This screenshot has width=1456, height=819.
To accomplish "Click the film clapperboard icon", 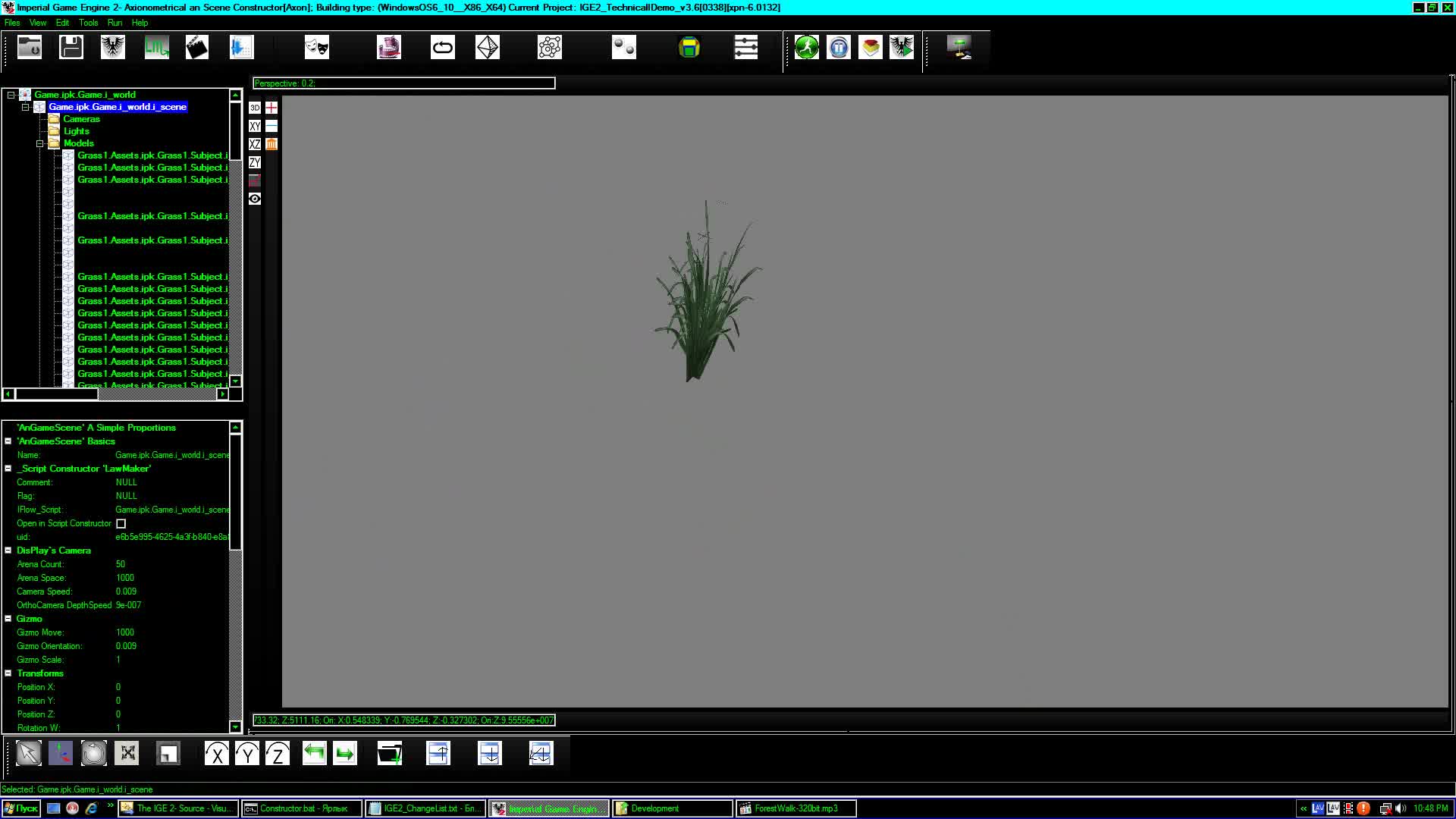I will click(x=196, y=47).
